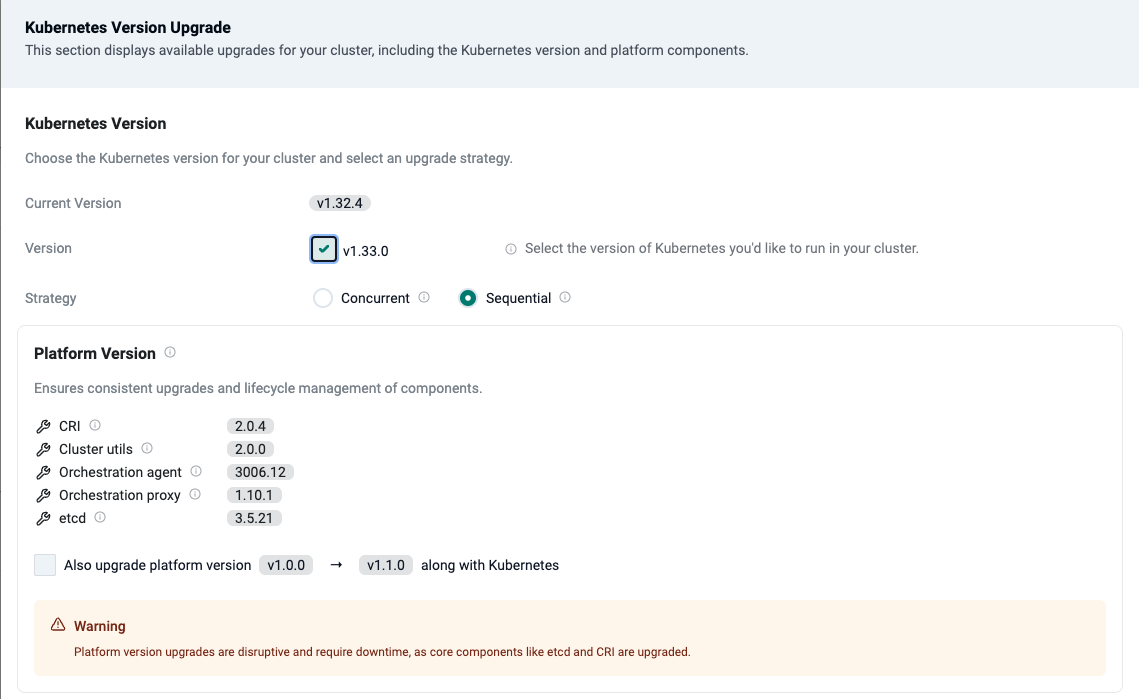
Task: Click the v1.1.0 target platform version badge
Action: click(386, 565)
